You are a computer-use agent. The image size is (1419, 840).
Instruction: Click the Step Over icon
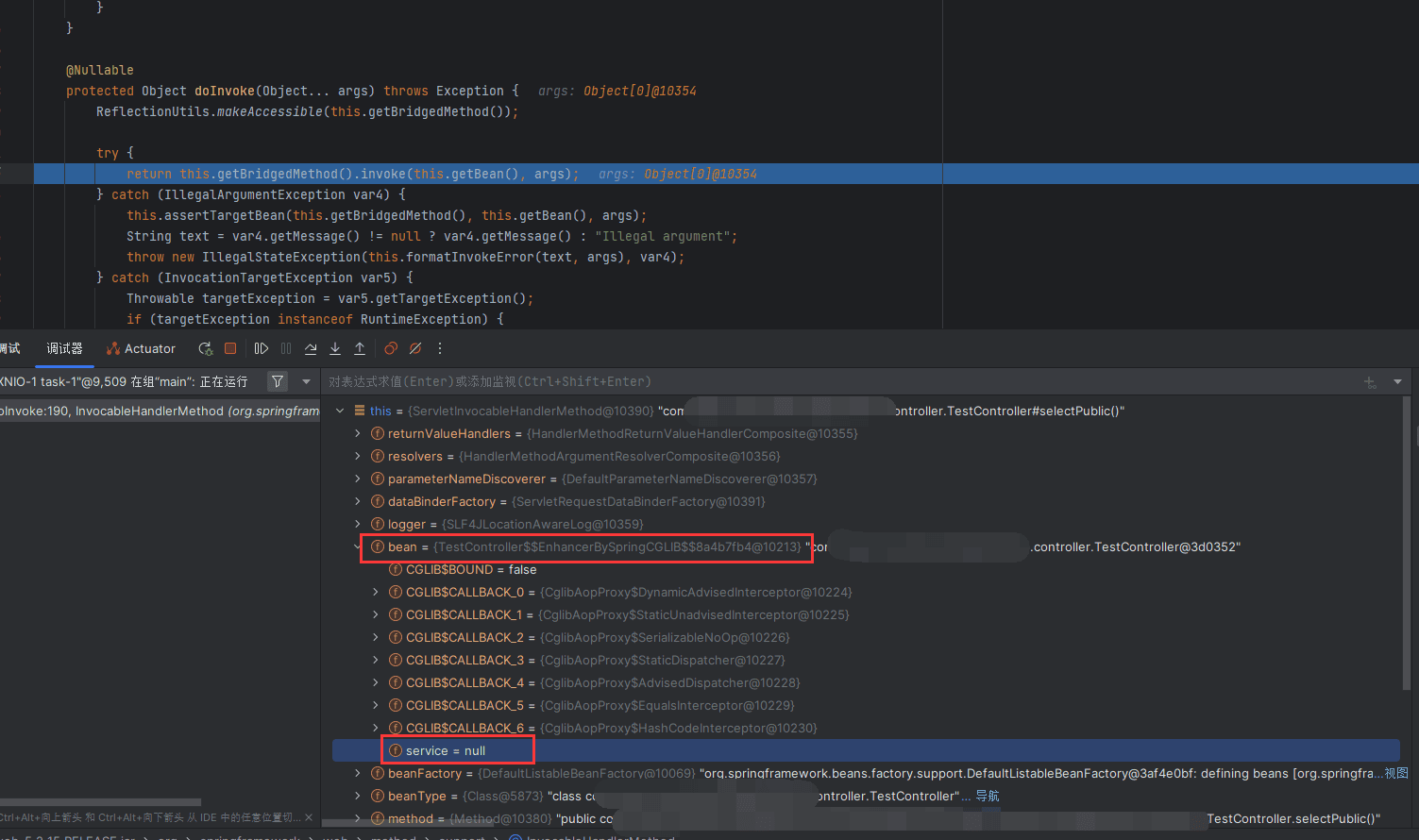(311, 348)
